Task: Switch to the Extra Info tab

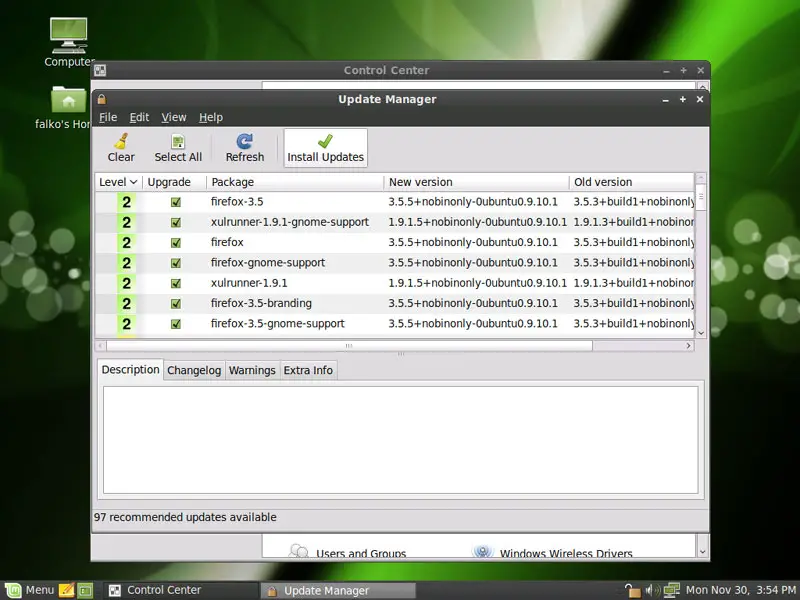Action: [308, 370]
